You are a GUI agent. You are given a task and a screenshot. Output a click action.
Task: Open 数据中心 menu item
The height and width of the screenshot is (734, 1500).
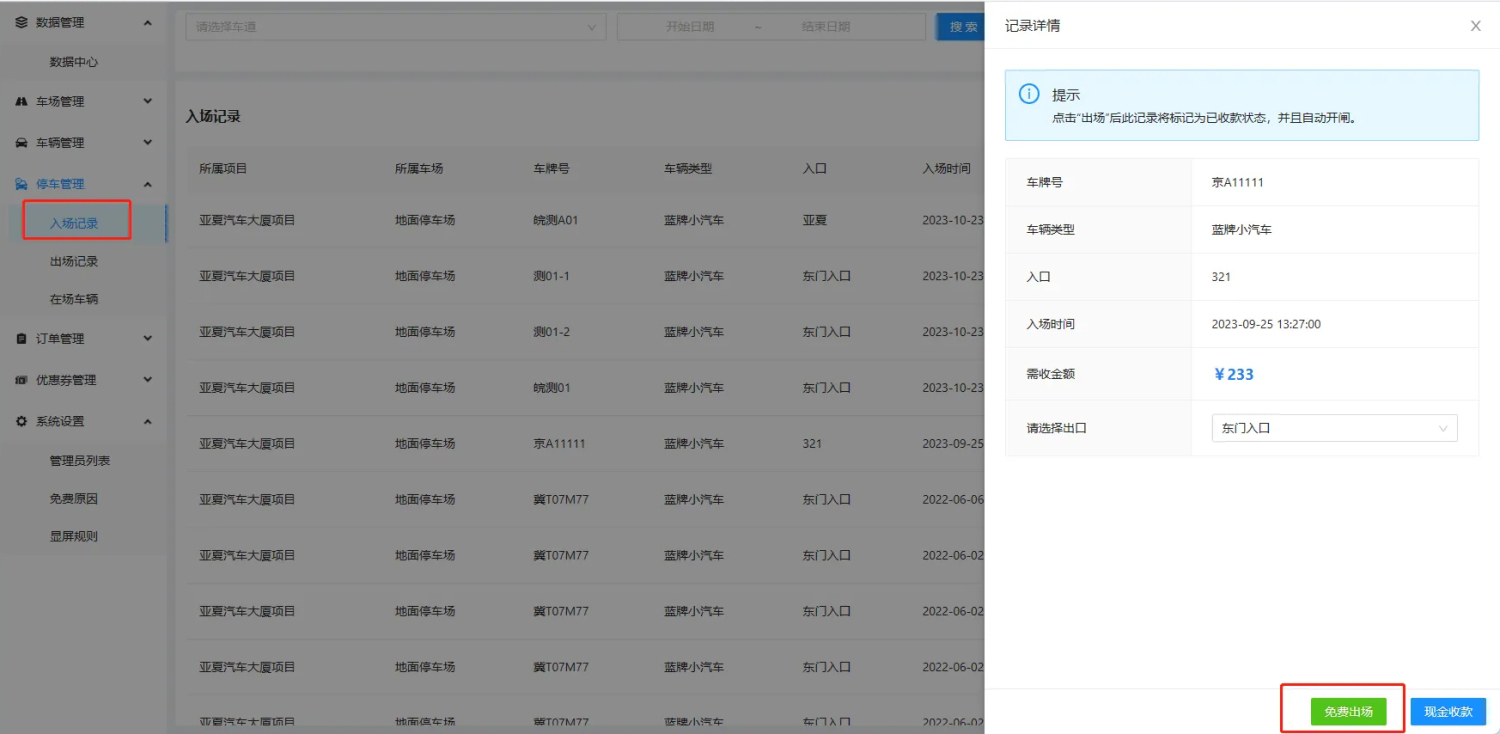(74, 62)
